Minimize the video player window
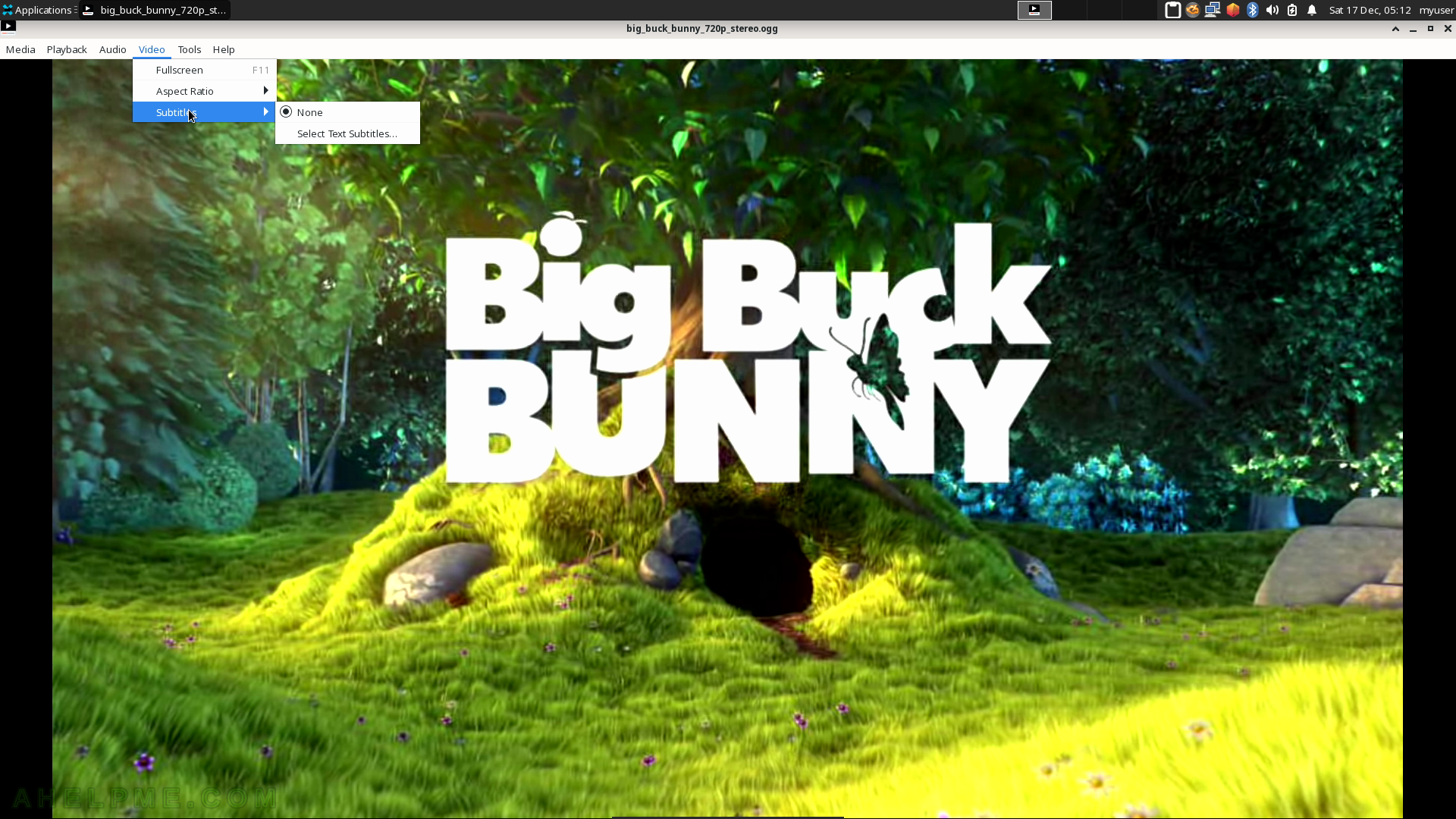This screenshot has height=819, width=1456. click(1413, 29)
